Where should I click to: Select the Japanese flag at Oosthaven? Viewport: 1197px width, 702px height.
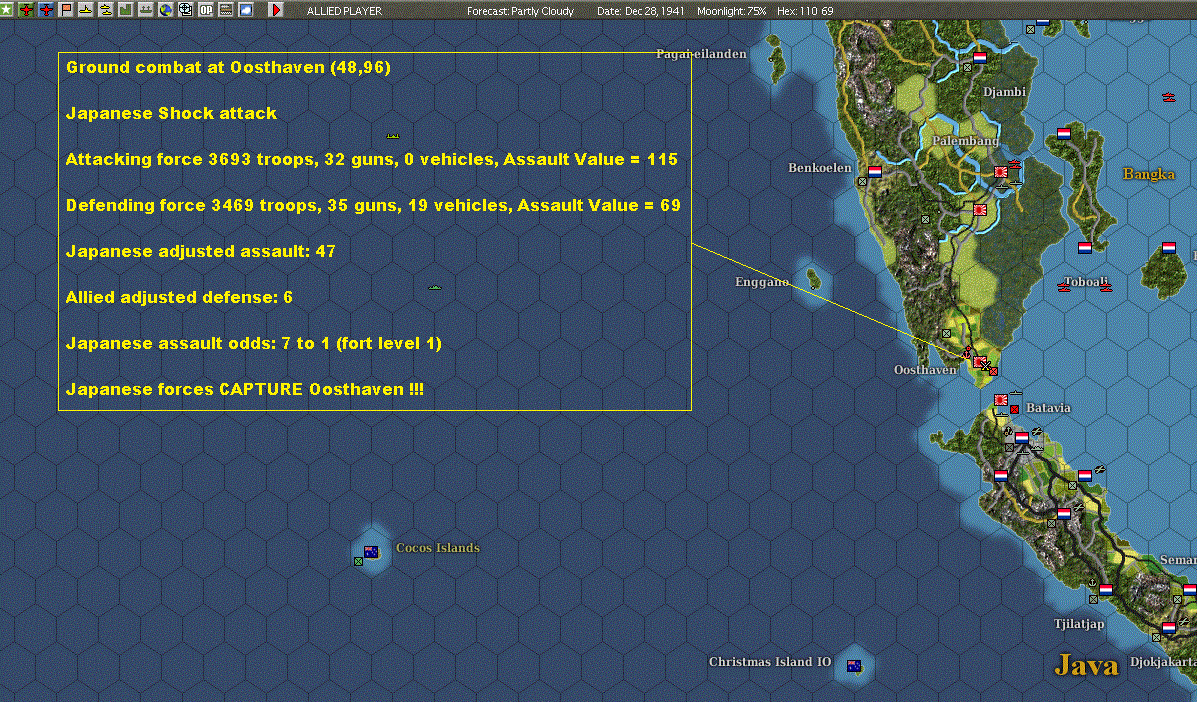point(979,362)
